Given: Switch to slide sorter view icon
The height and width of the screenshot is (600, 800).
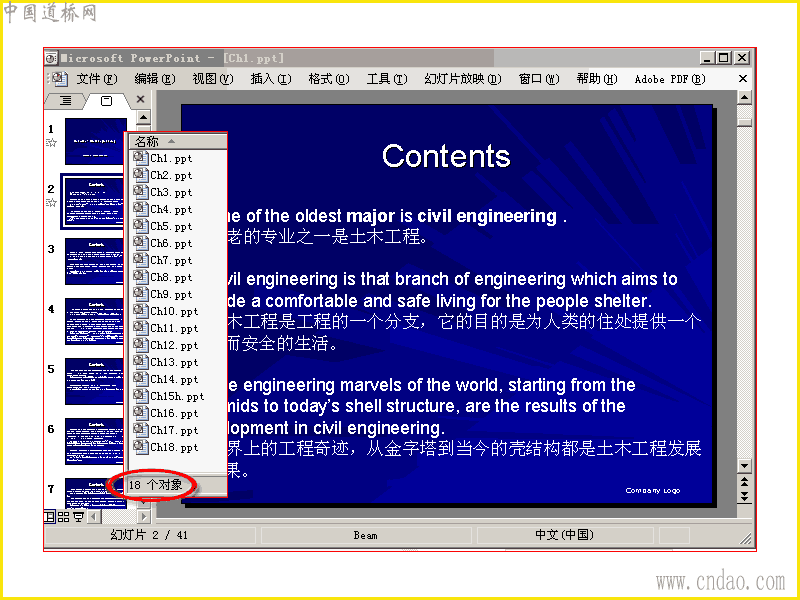Looking at the screenshot, I should 63,517.
